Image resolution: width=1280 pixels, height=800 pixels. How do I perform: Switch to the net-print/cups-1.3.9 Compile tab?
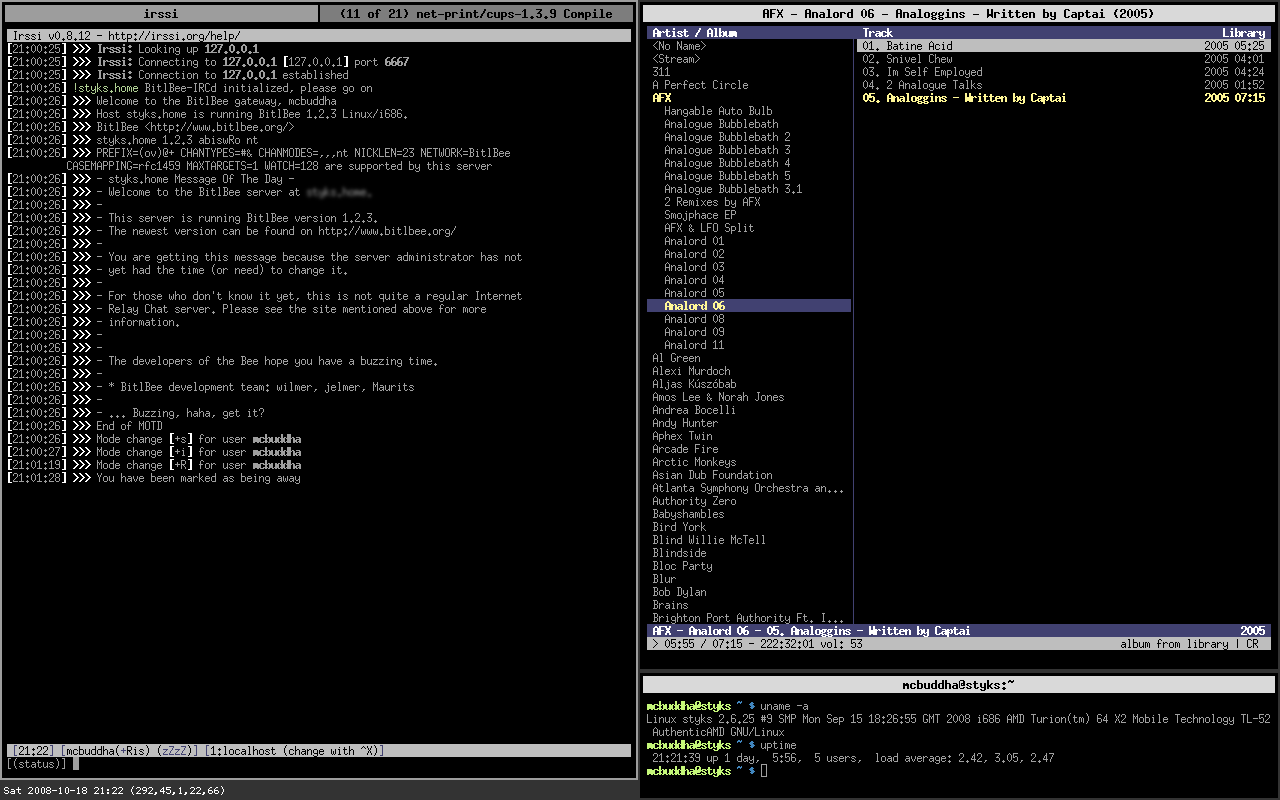point(477,14)
